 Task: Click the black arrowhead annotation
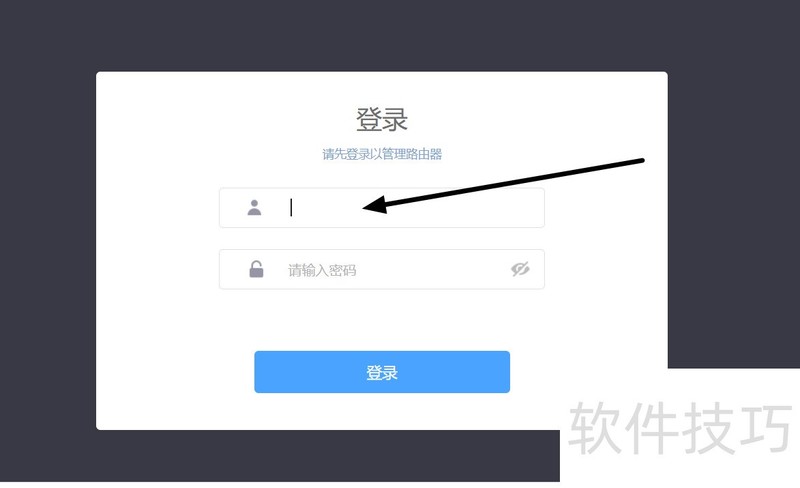(x=375, y=205)
